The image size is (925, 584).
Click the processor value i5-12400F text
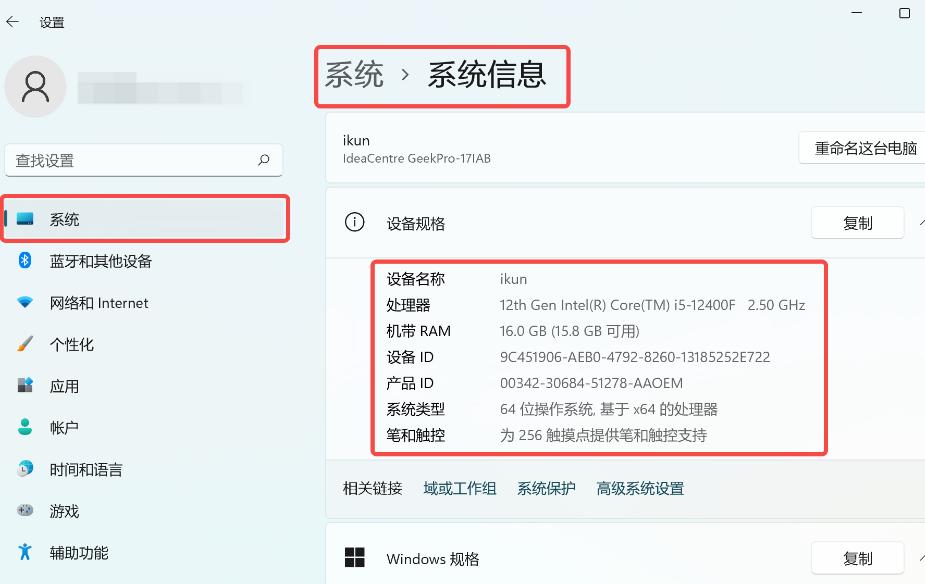pos(652,305)
